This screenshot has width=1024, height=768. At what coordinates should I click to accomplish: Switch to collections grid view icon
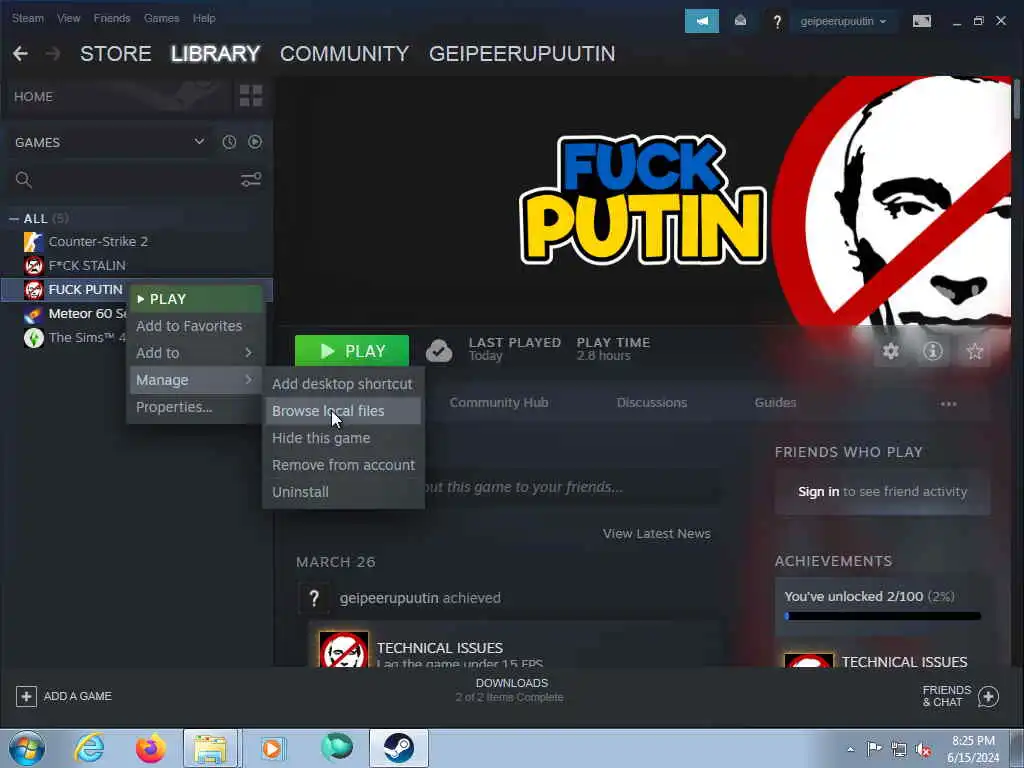(251, 96)
